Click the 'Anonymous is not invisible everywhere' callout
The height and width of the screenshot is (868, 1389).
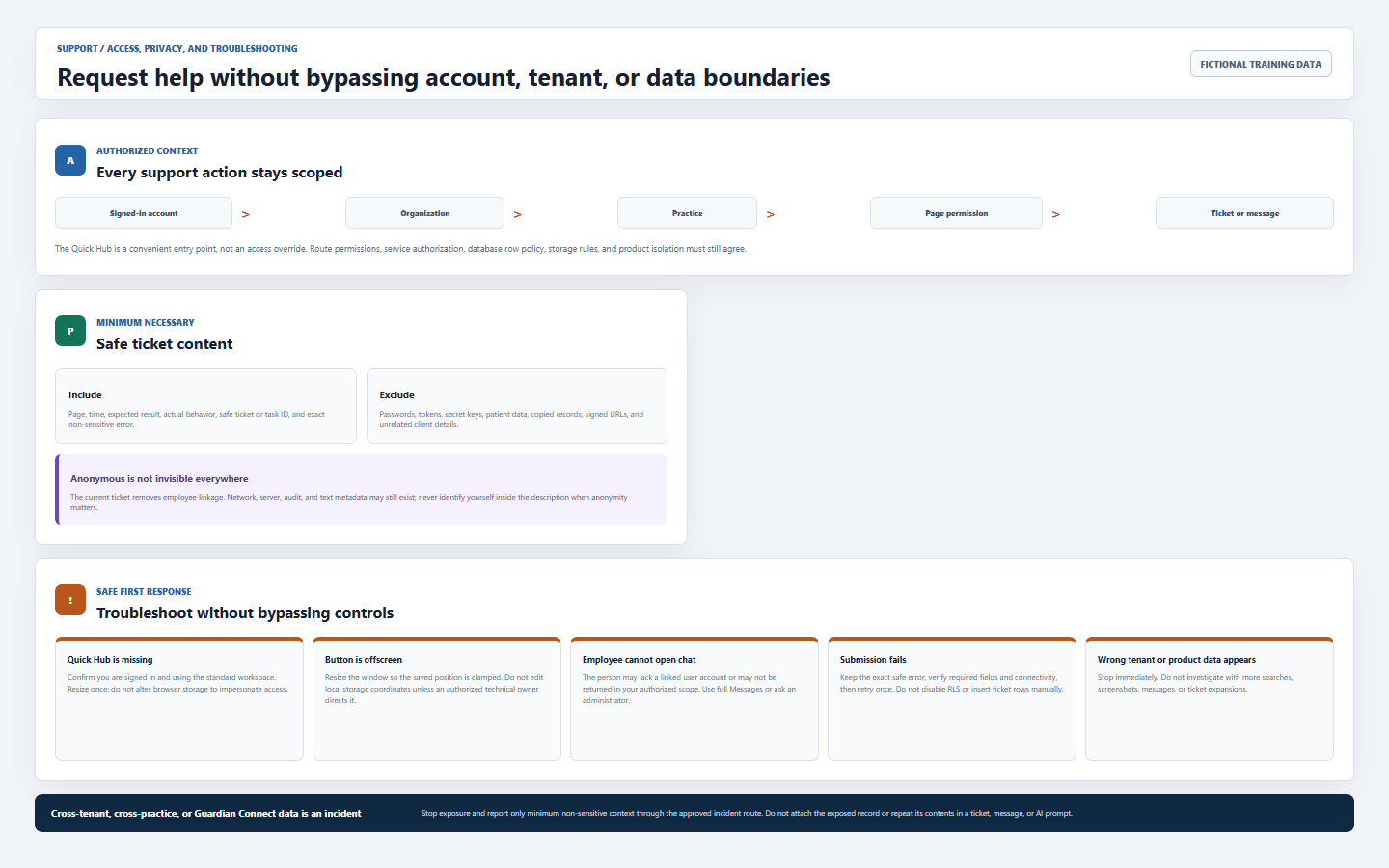pos(361,490)
